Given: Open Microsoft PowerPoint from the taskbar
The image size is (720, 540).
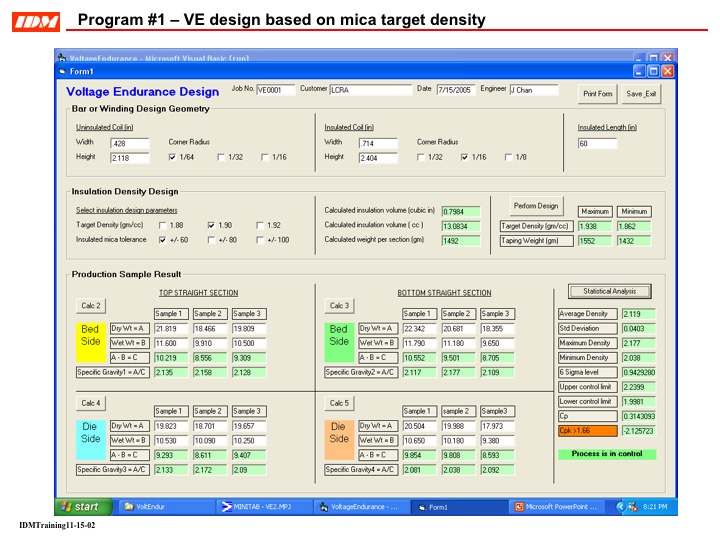Looking at the screenshot, I should tap(560, 507).
